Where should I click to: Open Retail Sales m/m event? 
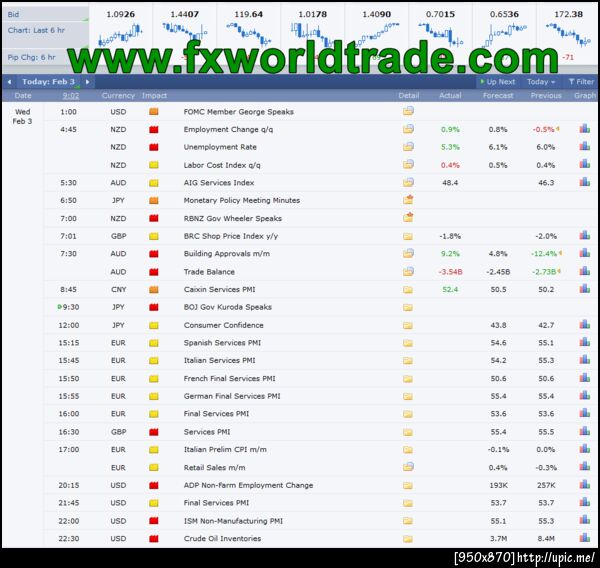pyautogui.click(x=214, y=467)
